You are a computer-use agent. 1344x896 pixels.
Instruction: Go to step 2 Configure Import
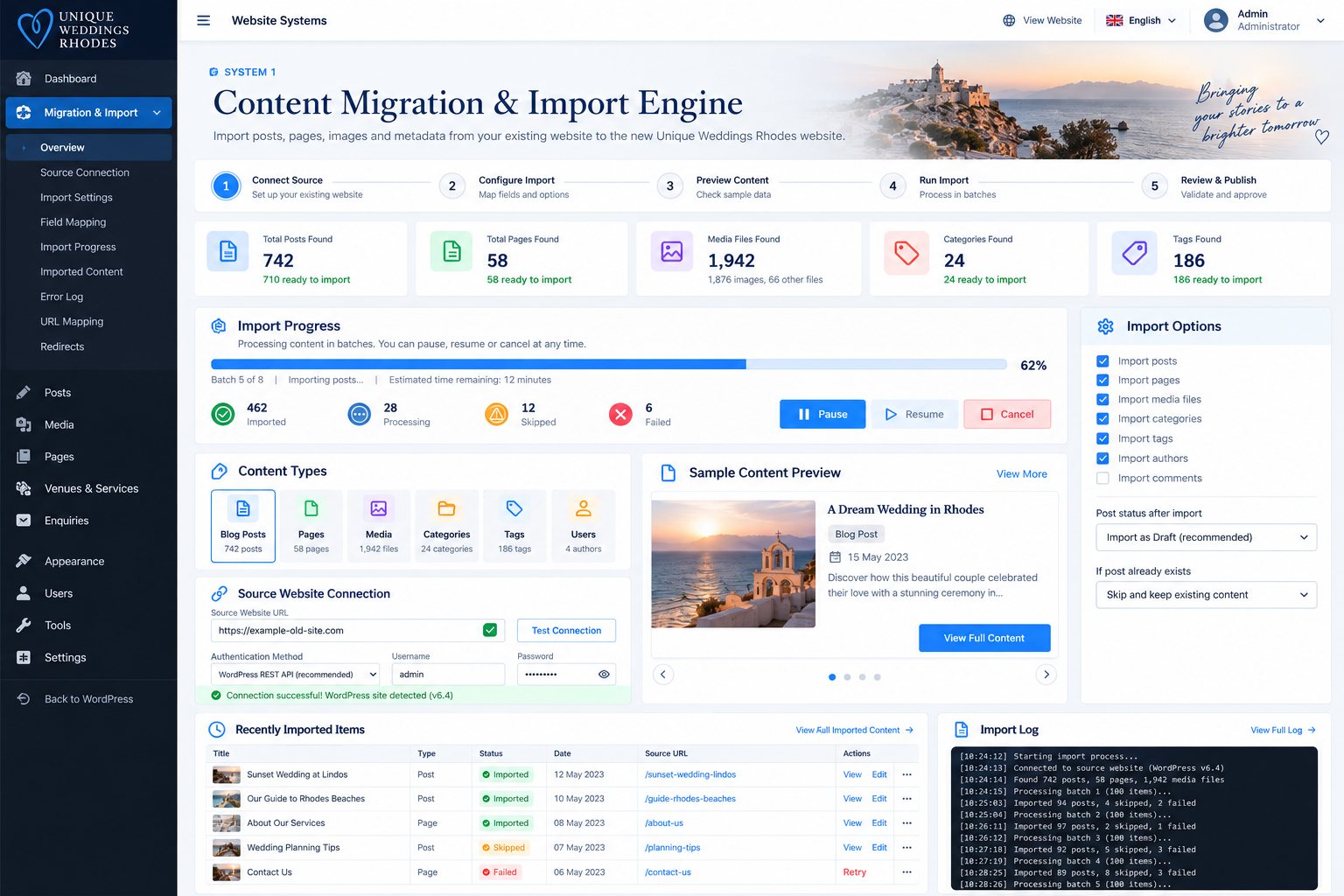coord(451,185)
